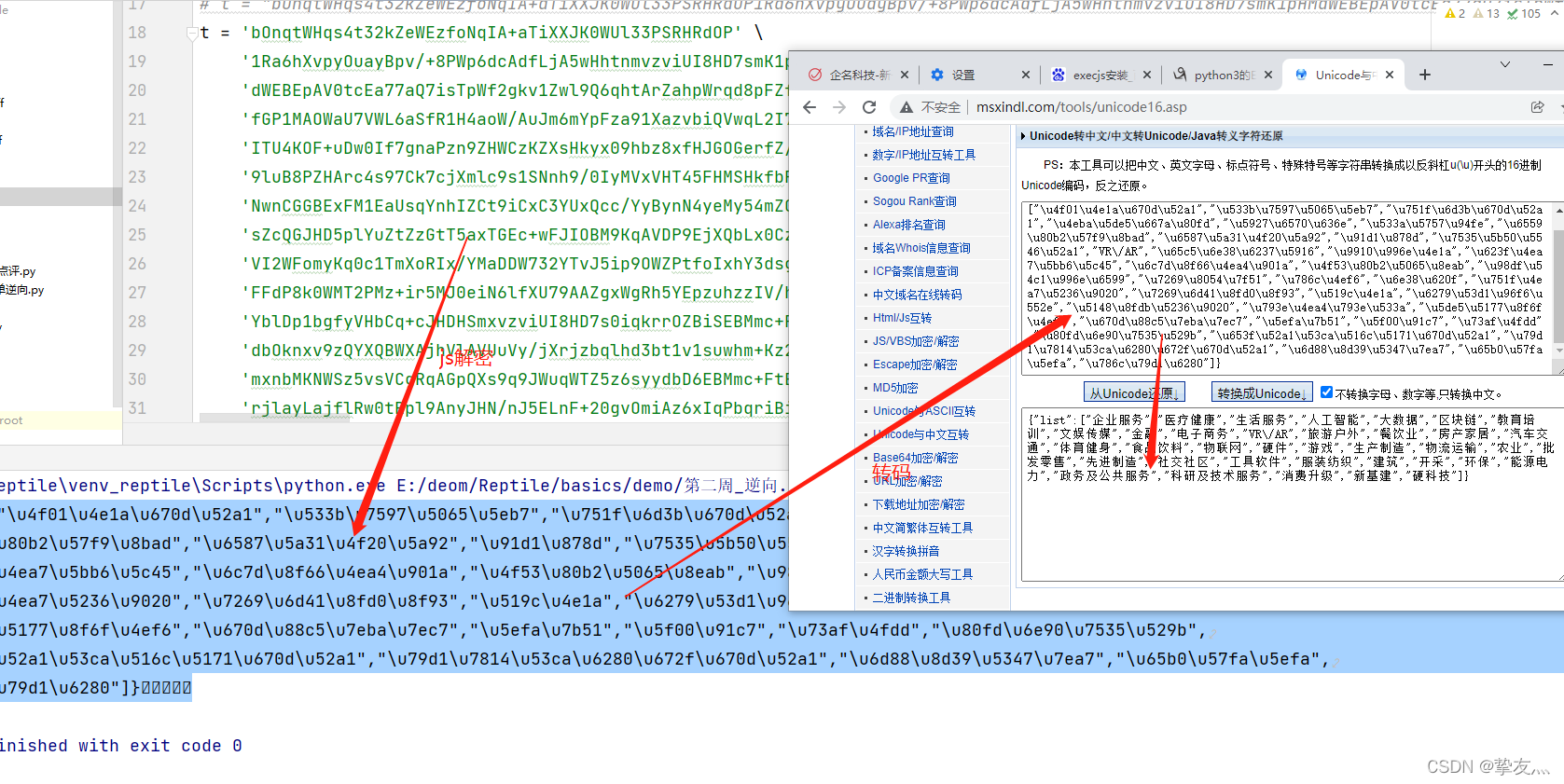Image resolution: width=1564 pixels, height=784 pixels.
Task: Open the 域名/IP地址查询 link
Action: (x=912, y=131)
